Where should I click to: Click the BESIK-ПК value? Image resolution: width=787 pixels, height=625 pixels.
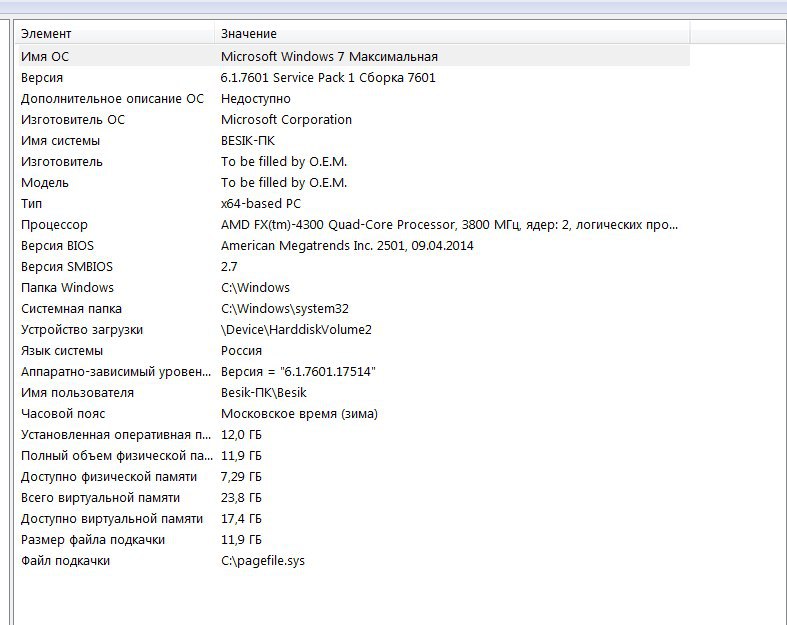(x=248, y=141)
